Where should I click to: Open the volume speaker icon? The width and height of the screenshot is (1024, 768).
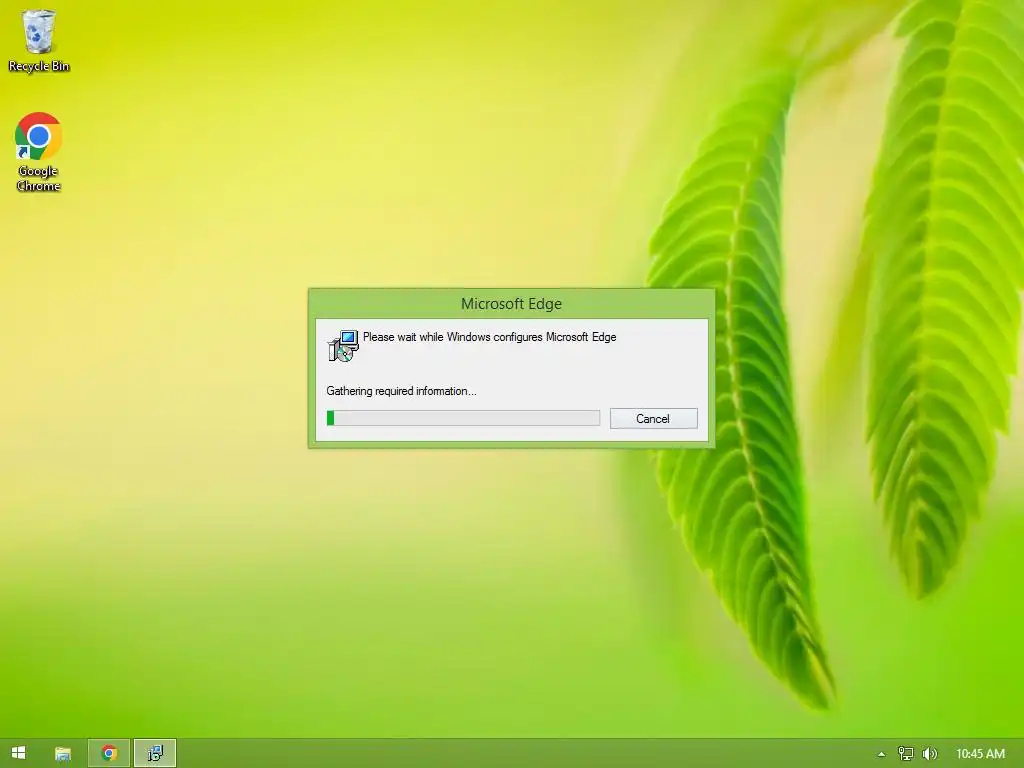pos(929,754)
